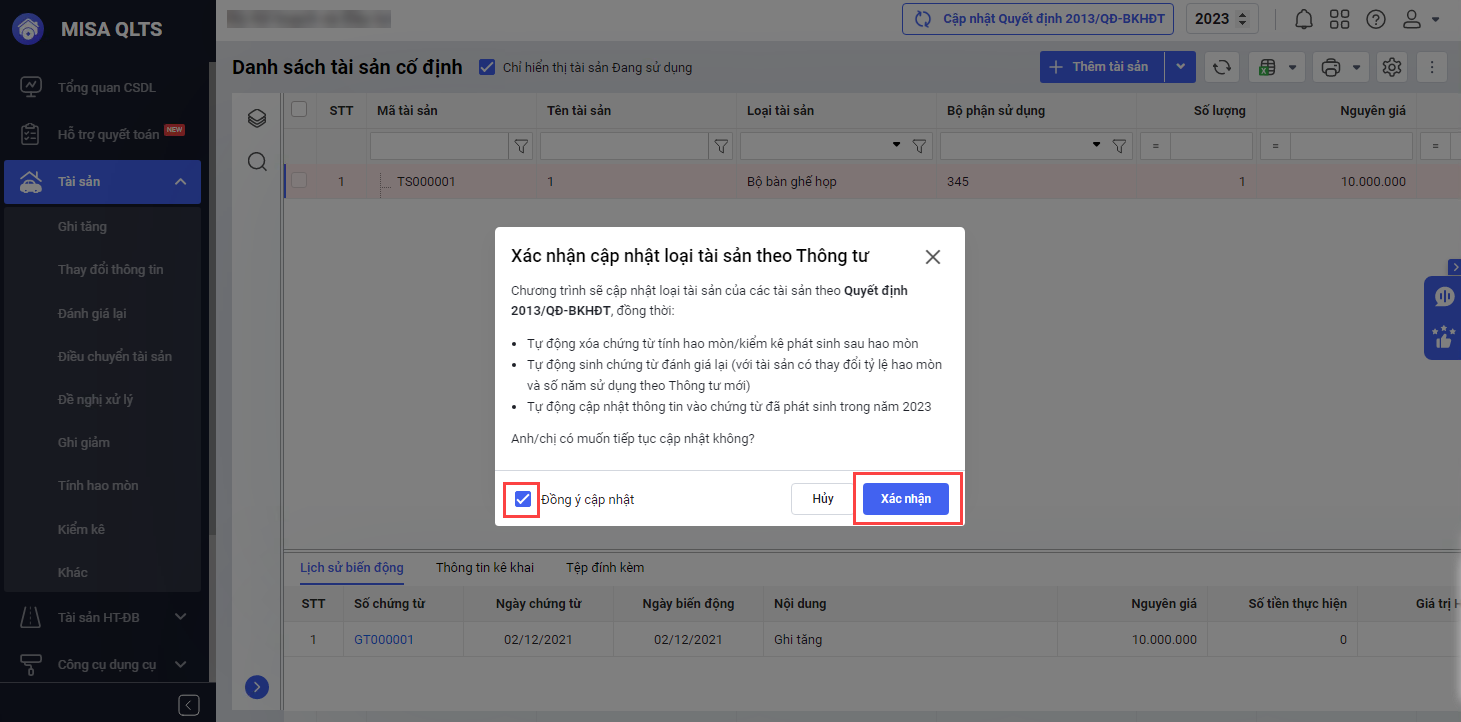The height and width of the screenshot is (722, 1461).
Task: Collapse the sidebar using the bottom arrow icon
Action: pyautogui.click(x=189, y=705)
